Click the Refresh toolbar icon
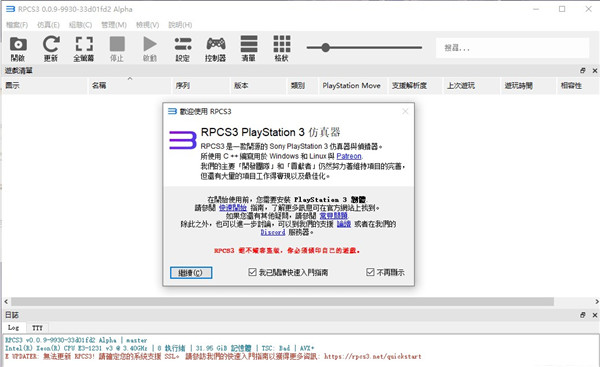This screenshot has width=600, height=367. click(x=51, y=44)
